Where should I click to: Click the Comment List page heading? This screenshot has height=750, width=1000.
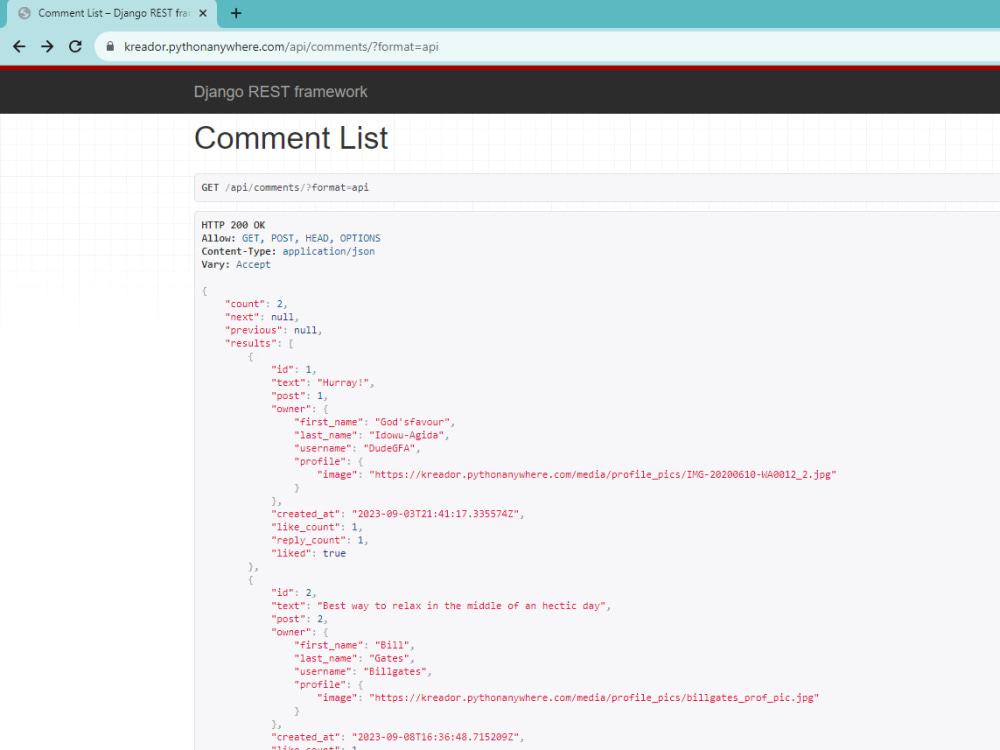point(291,138)
